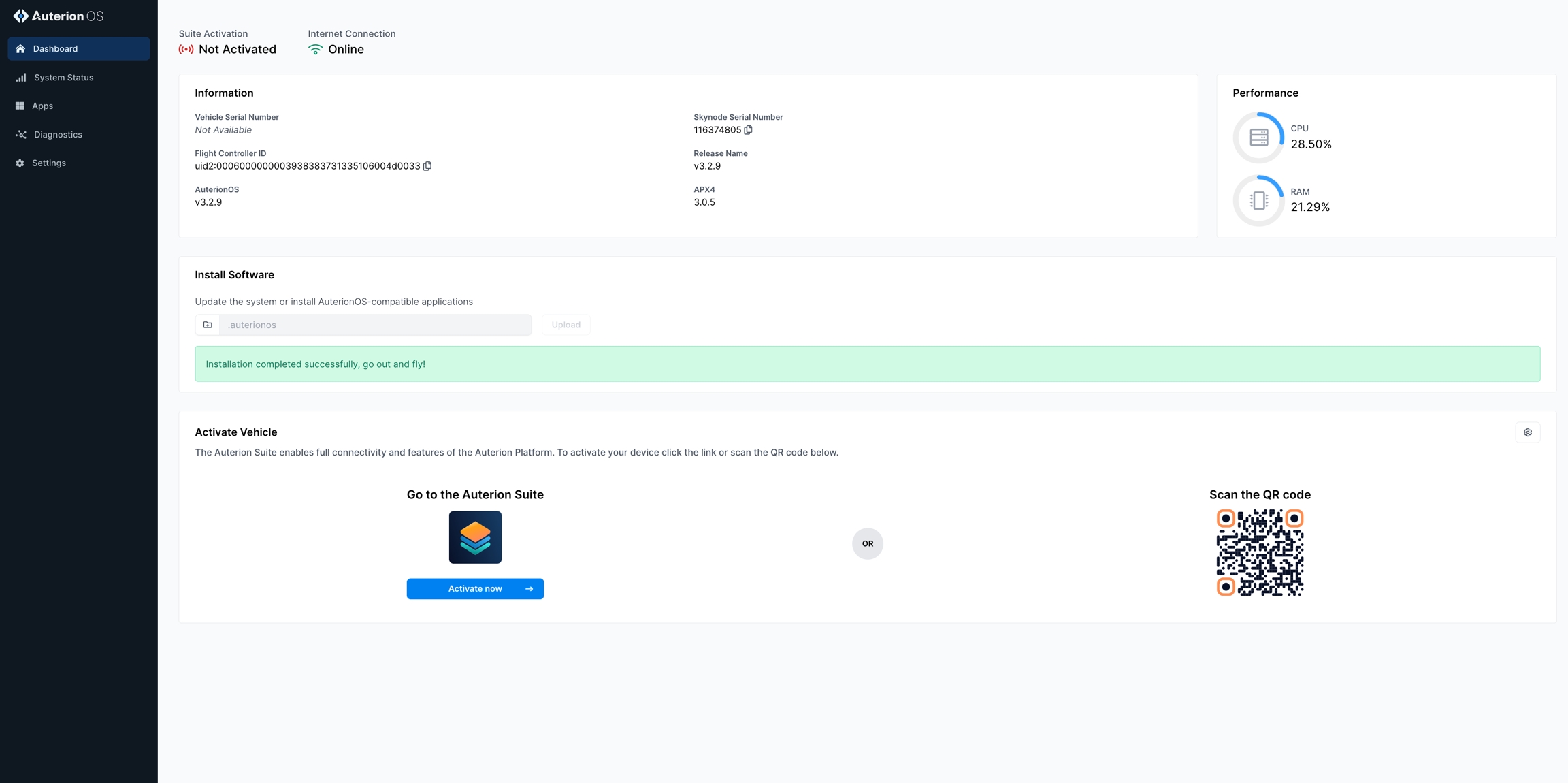Click the activation QR code
Screen dimensions: 1568x783
point(1260,552)
